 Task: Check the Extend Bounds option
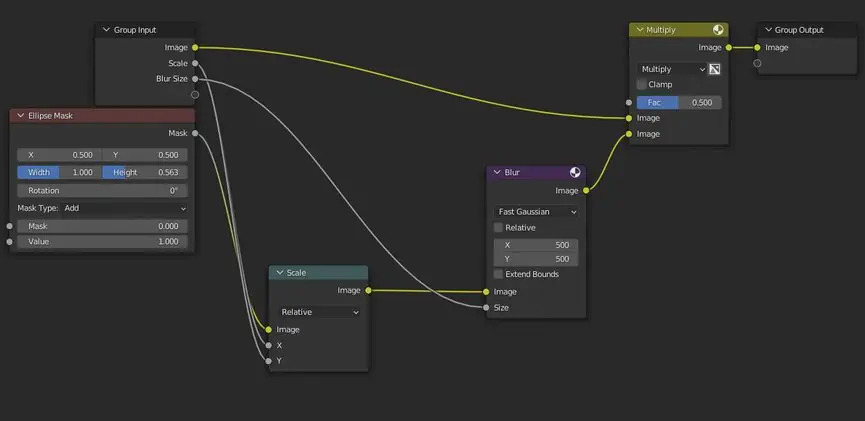499,274
